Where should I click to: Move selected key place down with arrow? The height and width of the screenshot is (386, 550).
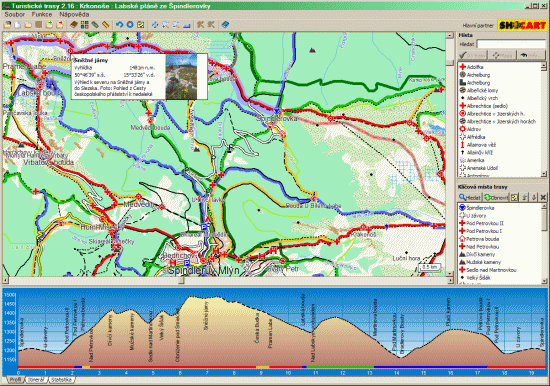click(x=534, y=197)
